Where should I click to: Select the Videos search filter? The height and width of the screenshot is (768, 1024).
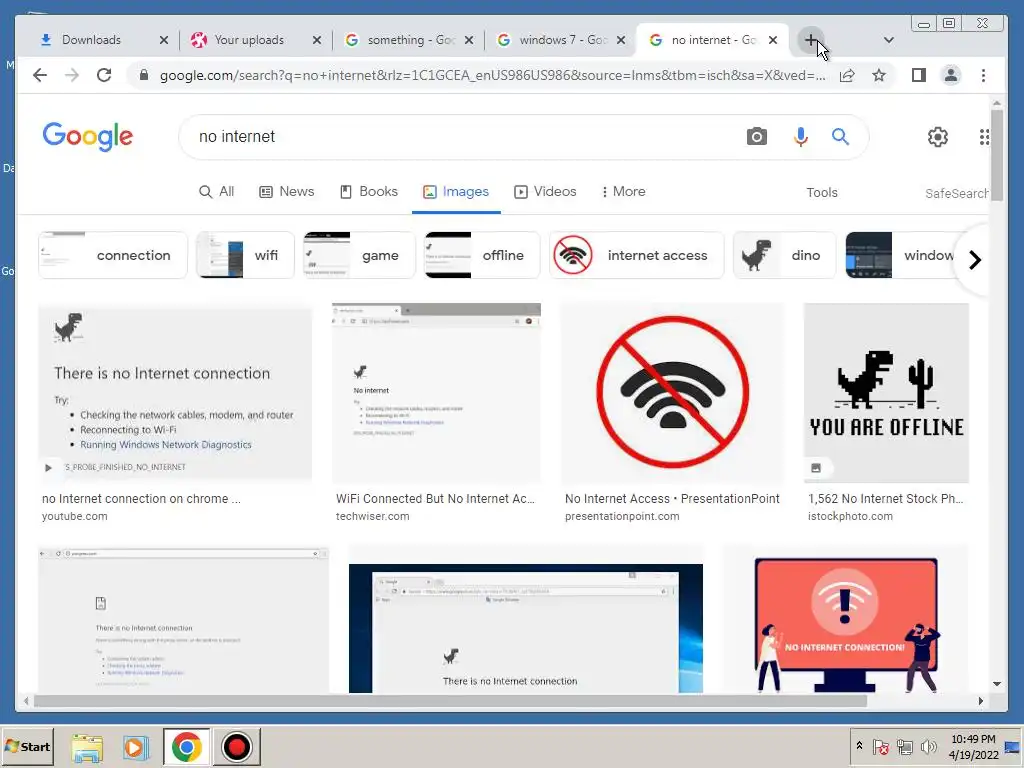click(545, 192)
